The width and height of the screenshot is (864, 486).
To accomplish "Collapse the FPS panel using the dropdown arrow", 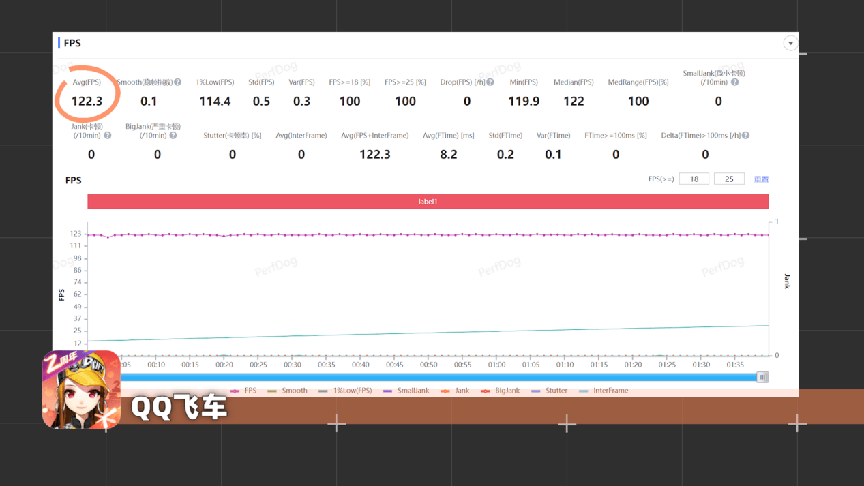I will pyautogui.click(x=791, y=44).
